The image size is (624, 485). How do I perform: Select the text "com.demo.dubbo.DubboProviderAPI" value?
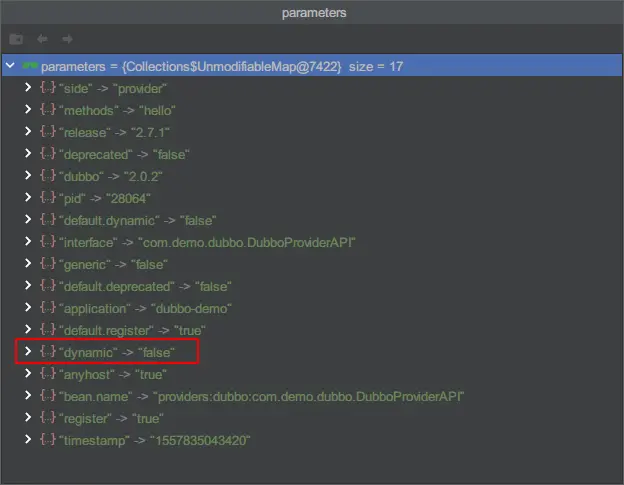click(x=247, y=242)
